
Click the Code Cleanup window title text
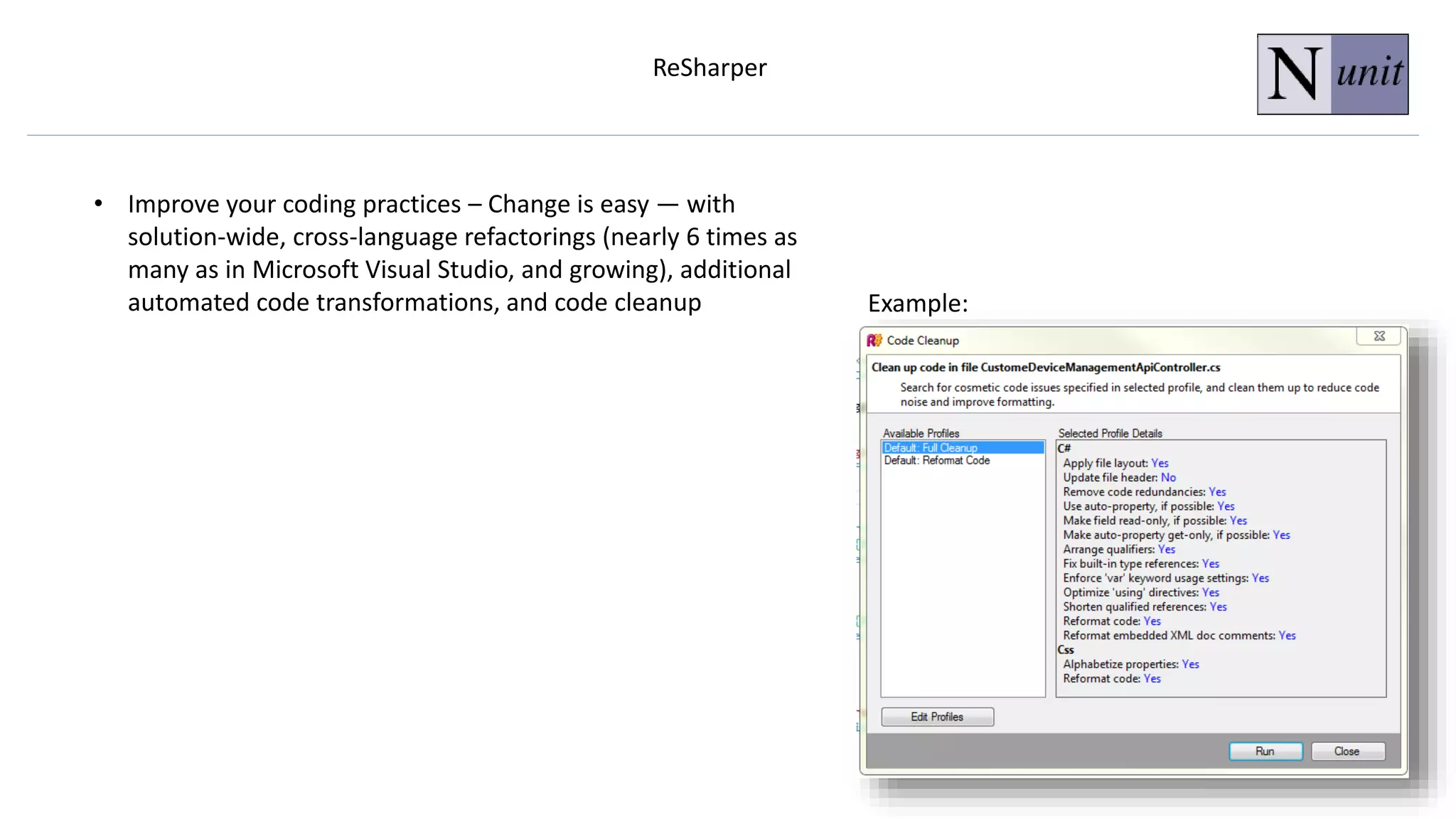(x=923, y=341)
